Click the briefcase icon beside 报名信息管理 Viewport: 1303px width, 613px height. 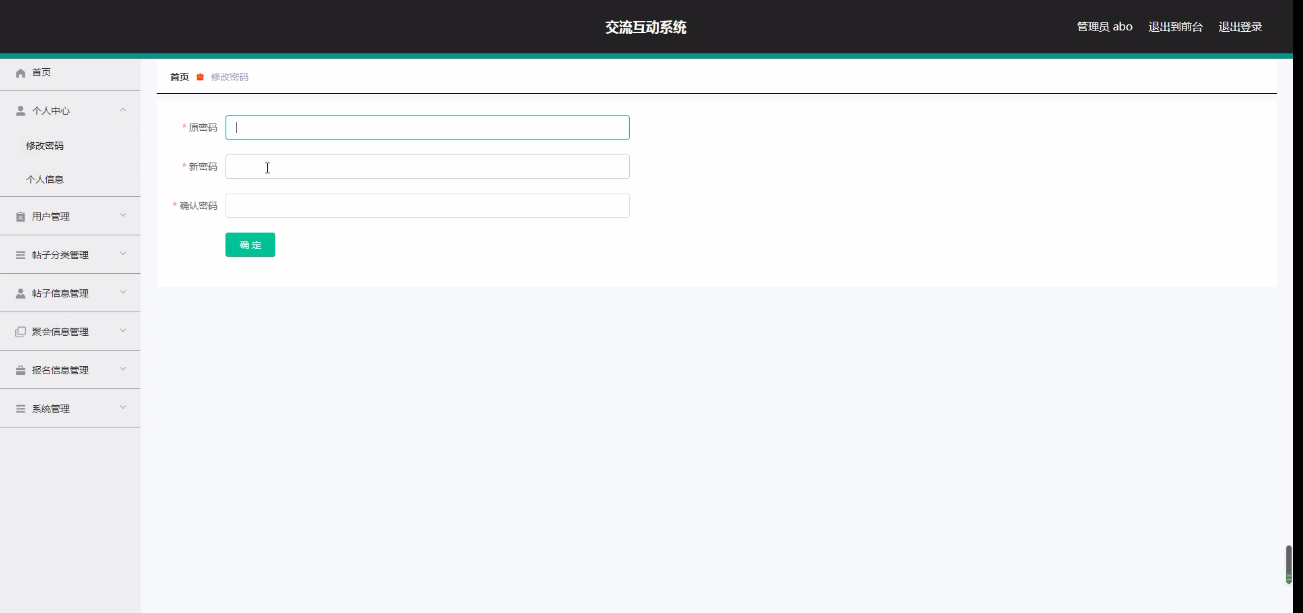(20, 371)
